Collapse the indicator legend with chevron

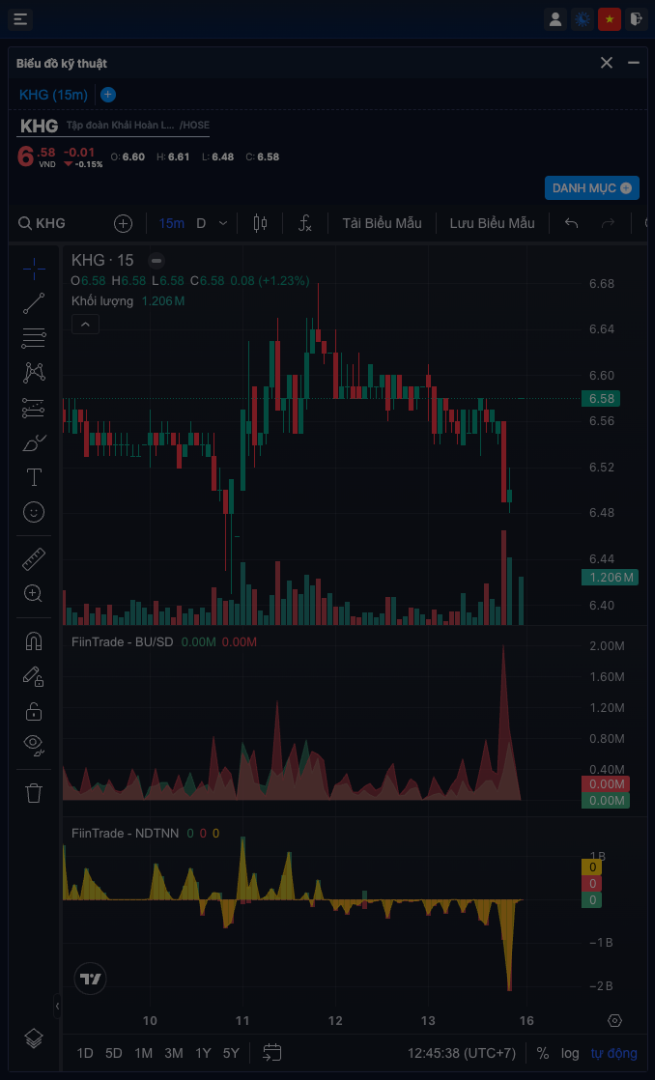[x=85, y=324]
